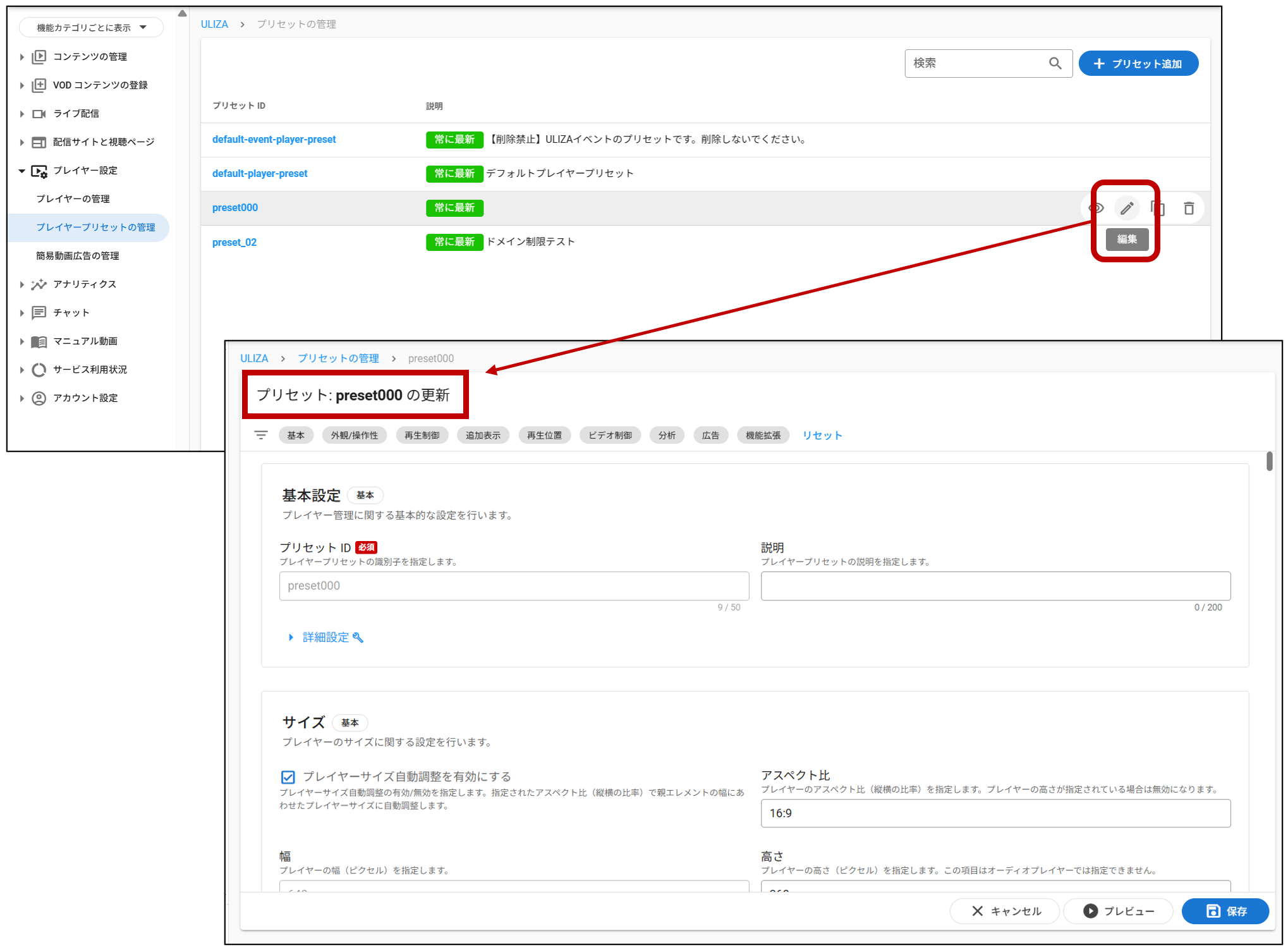Click the sidebar scroll-up arrow
1288x950 pixels.
183,13
